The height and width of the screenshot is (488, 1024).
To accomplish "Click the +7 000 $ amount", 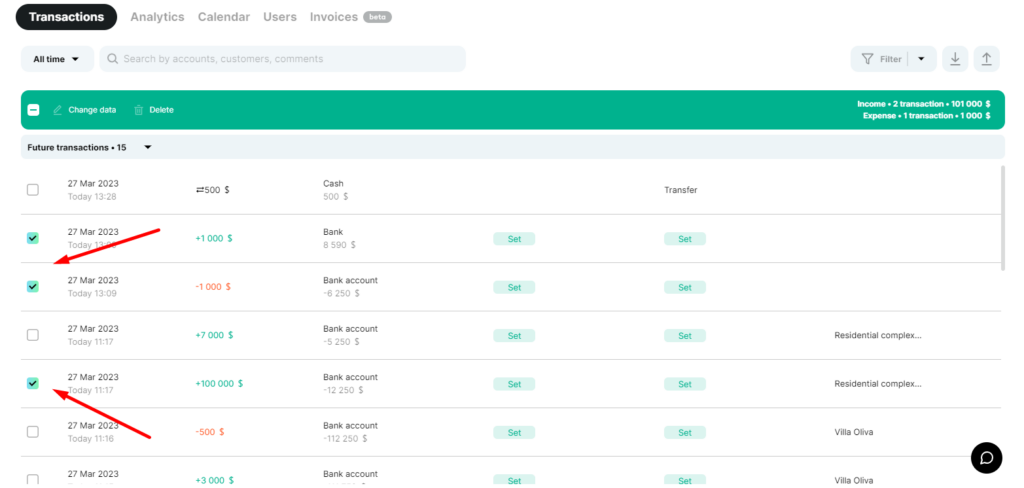I will pyautogui.click(x=214, y=335).
